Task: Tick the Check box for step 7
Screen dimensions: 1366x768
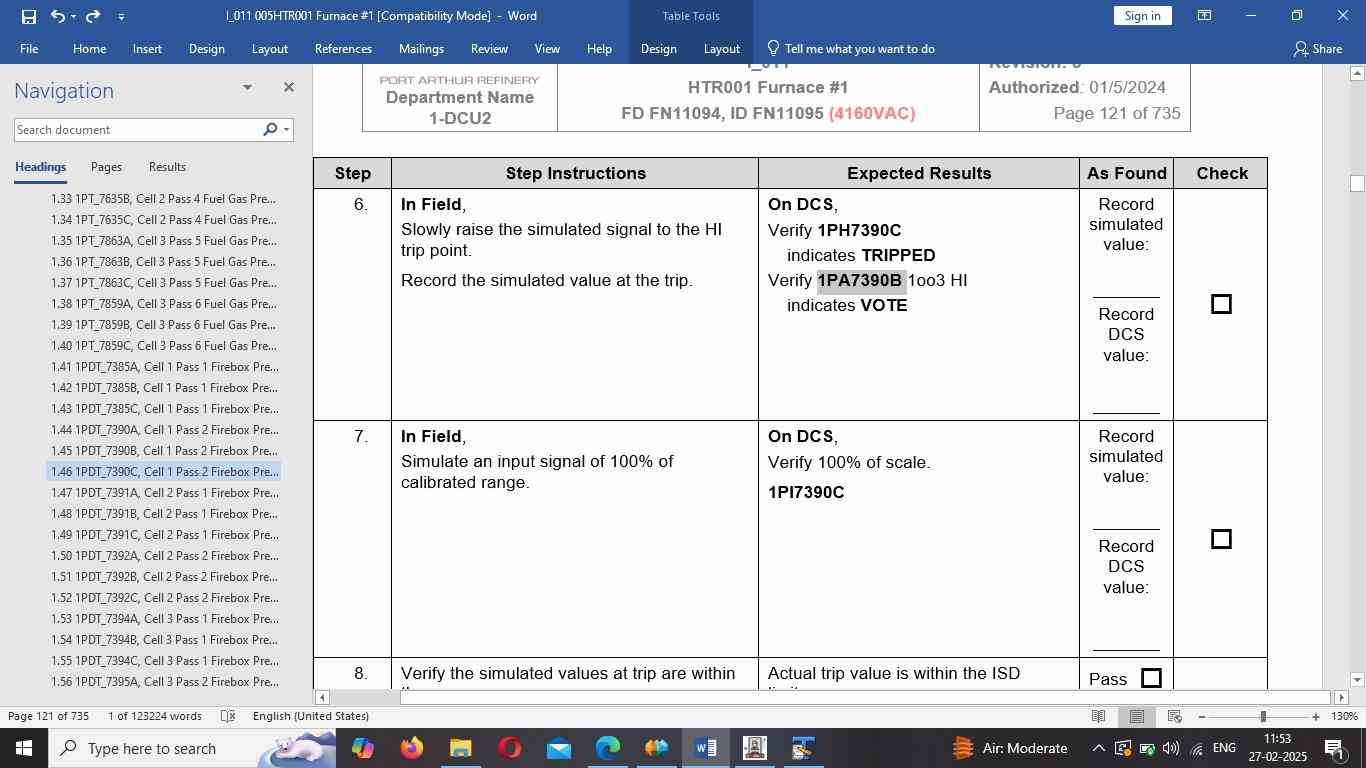Action: click(1221, 539)
